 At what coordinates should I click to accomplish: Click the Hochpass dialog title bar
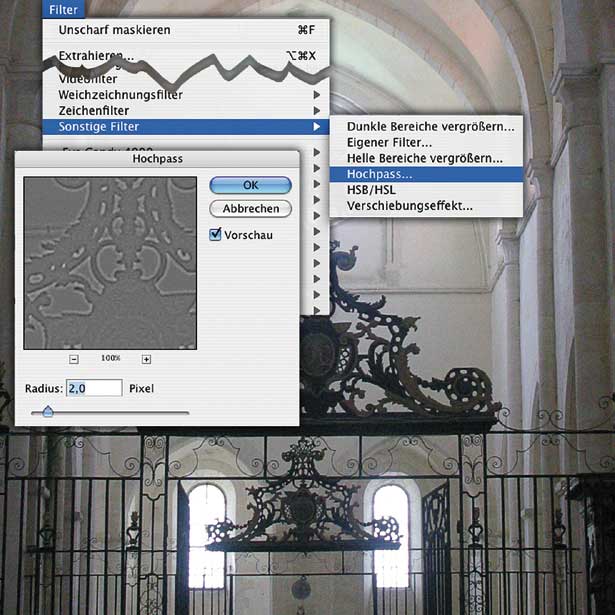tap(157, 158)
